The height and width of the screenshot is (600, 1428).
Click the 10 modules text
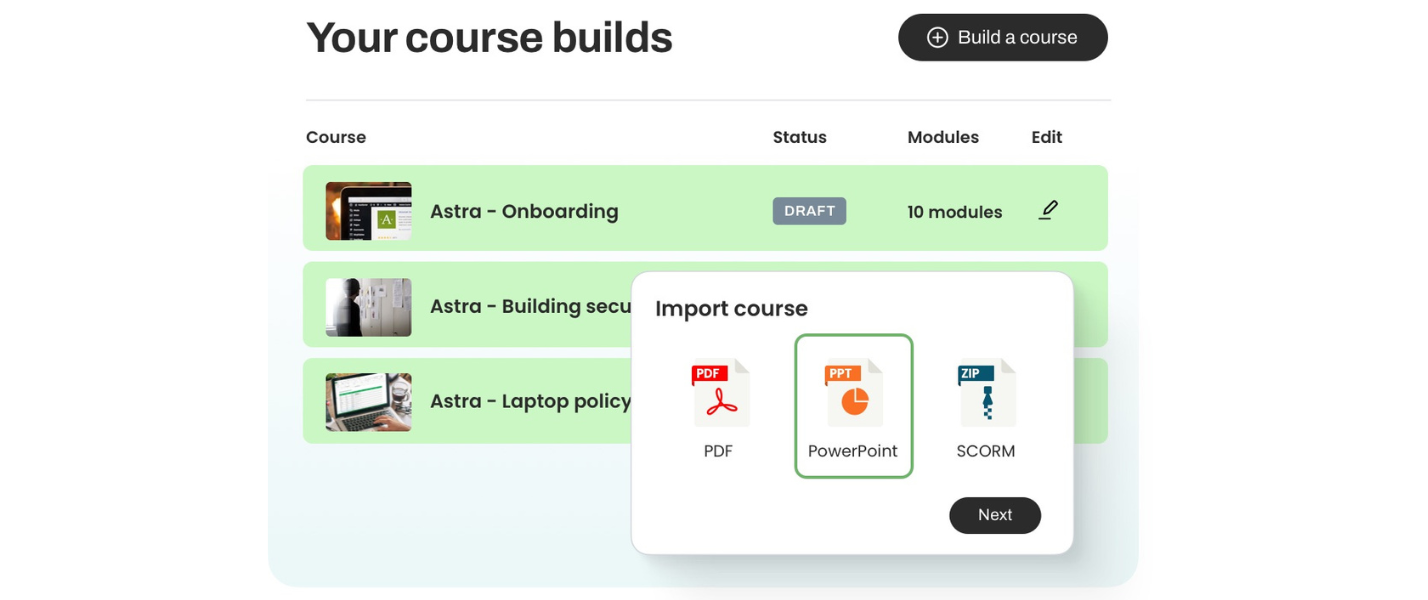pos(954,212)
